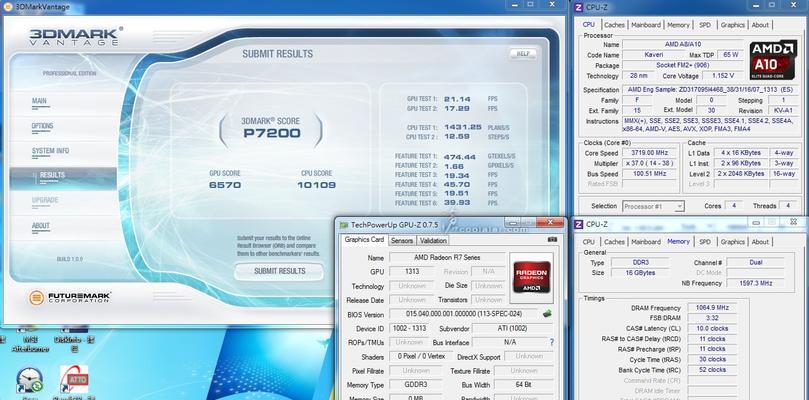Switch to Memory tab in CPU-Z processor window
The height and width of the screenshot is (400, 809).
click(678, 25)
